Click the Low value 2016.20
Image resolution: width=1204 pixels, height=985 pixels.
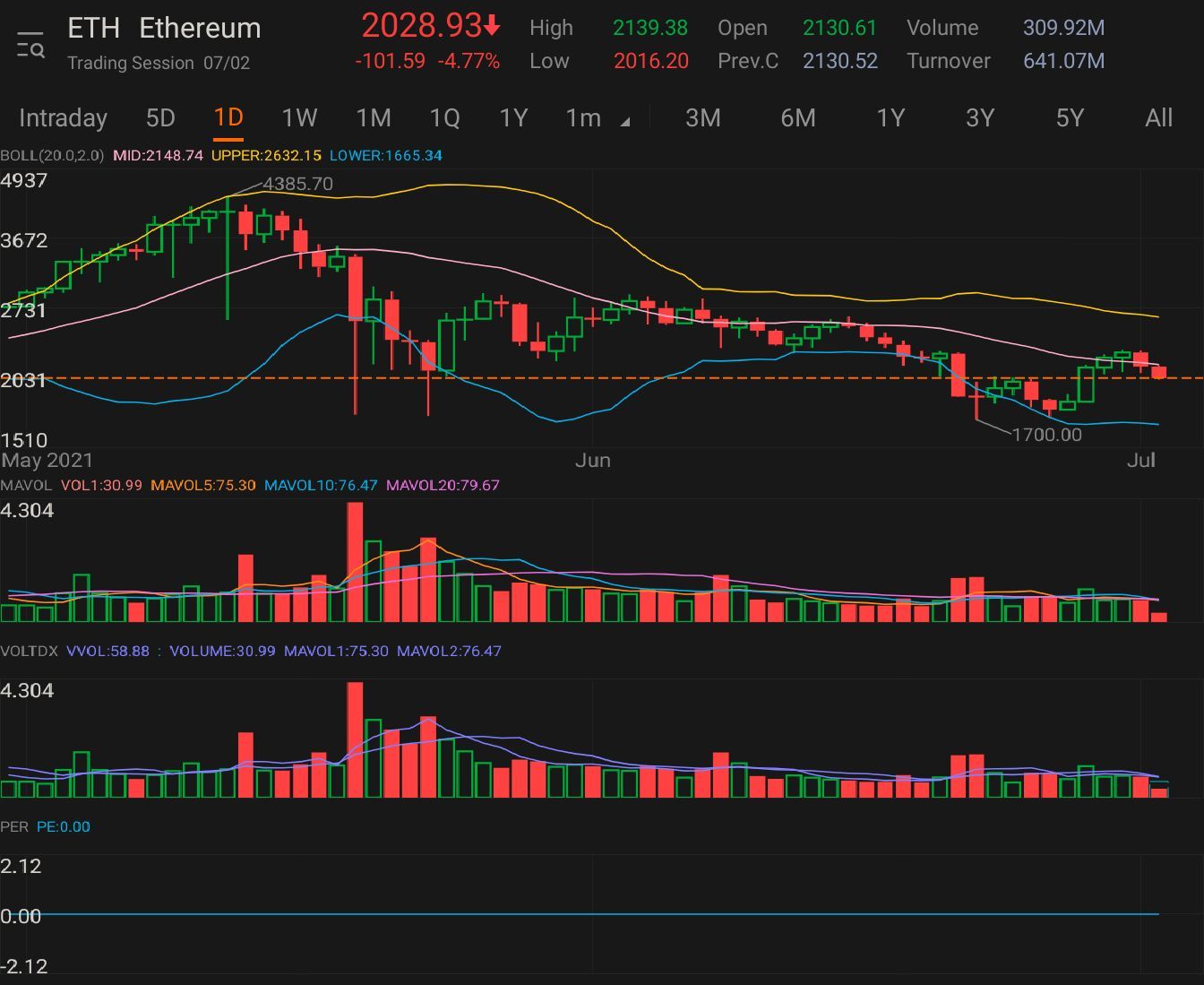pyautogui.click(x=651, y=61)
